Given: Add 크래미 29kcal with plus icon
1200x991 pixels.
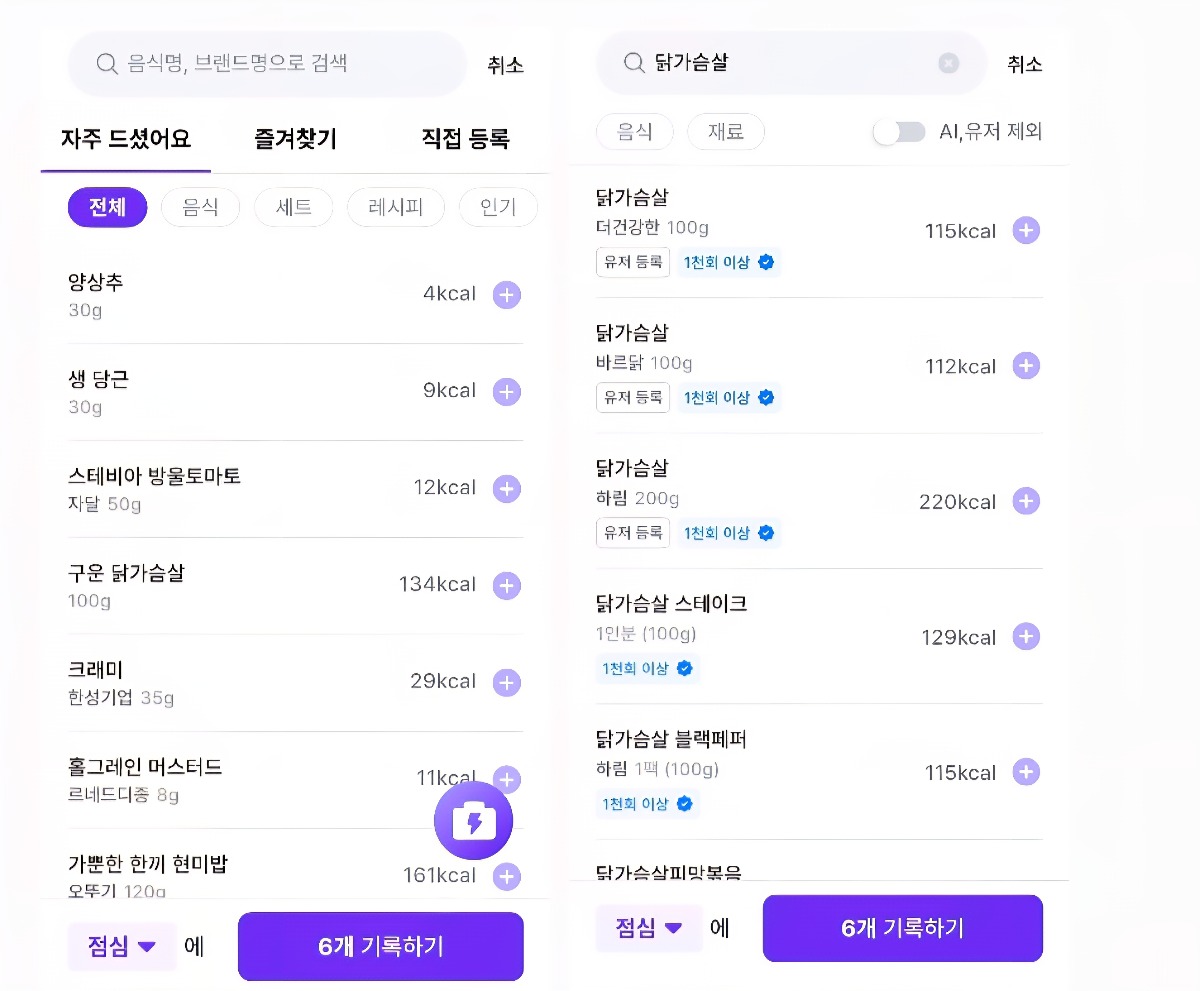Looking at the screenshot, I should [507, 683].
